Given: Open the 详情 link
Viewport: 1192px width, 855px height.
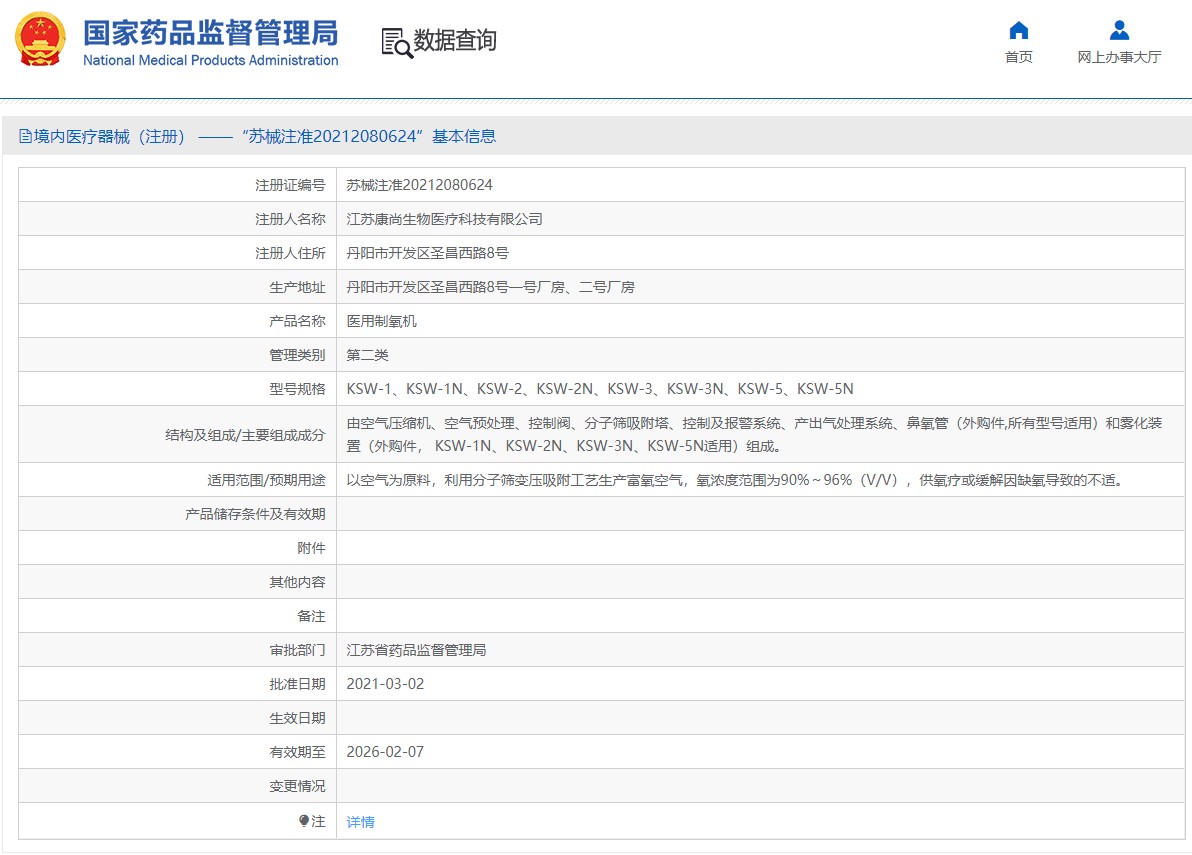Looking at the screenshot, I should (x=360, y=822).
